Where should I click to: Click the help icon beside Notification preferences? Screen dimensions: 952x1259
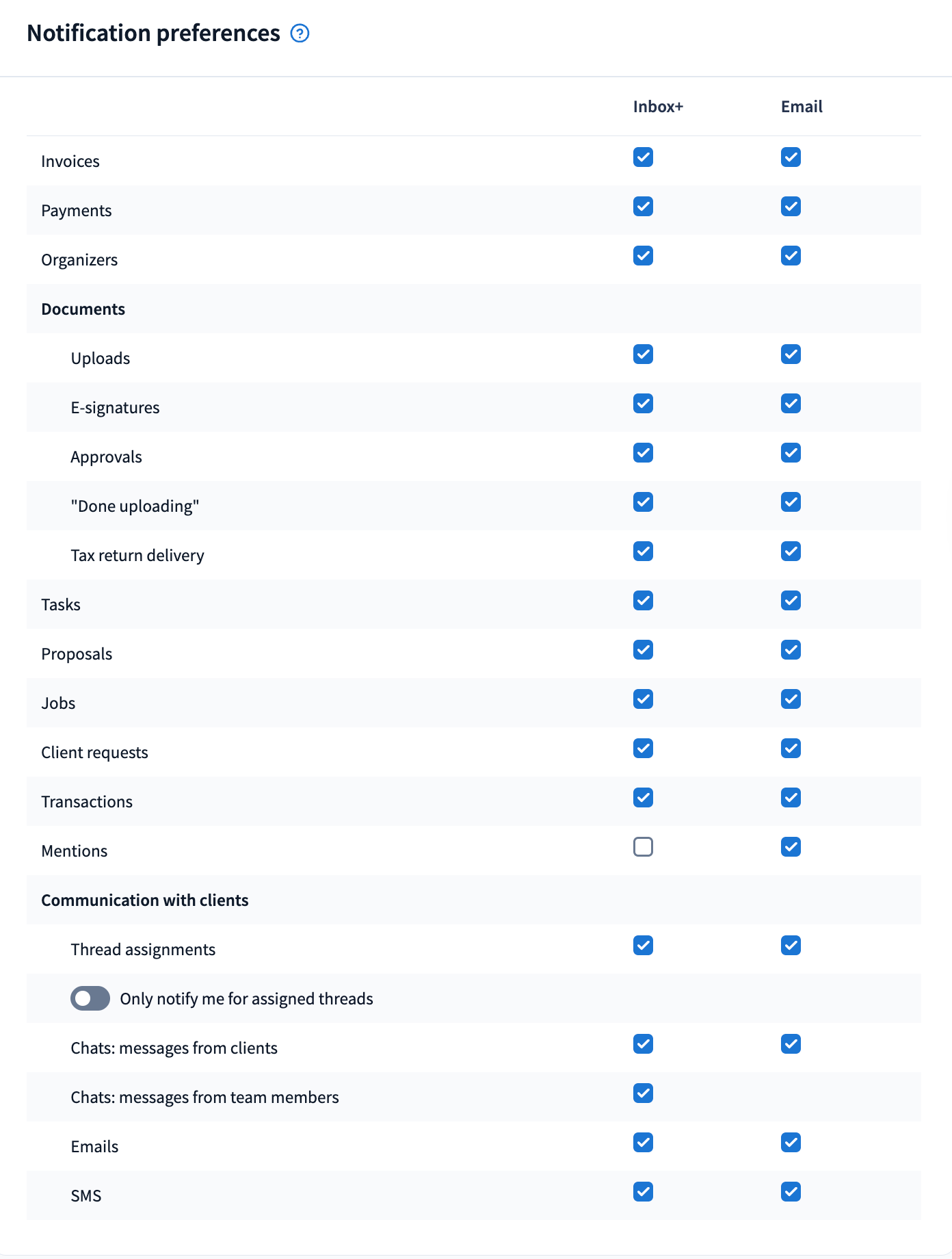(x=300, y=33)
